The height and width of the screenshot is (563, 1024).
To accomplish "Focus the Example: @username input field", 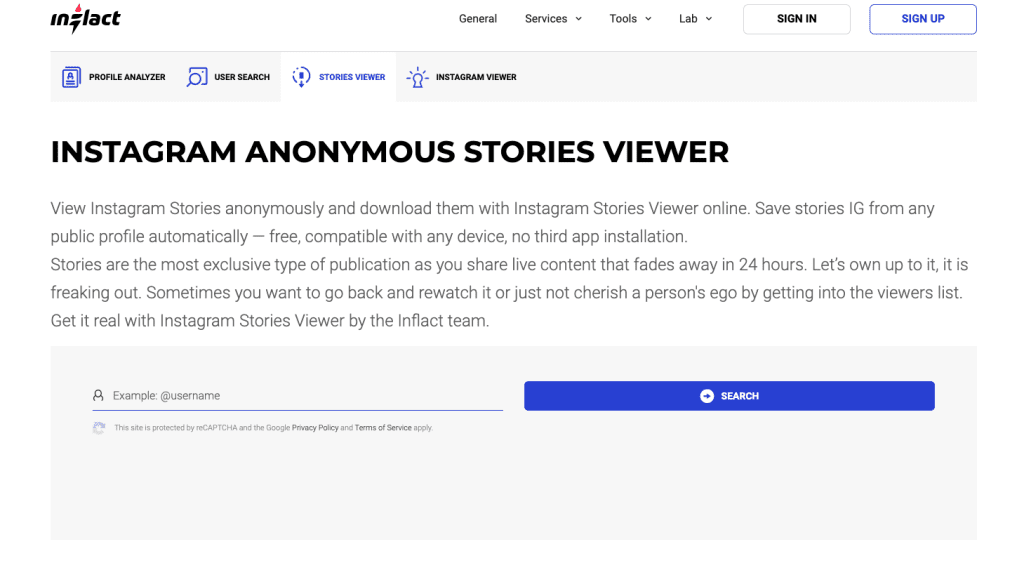I will (x=298, y=396).
